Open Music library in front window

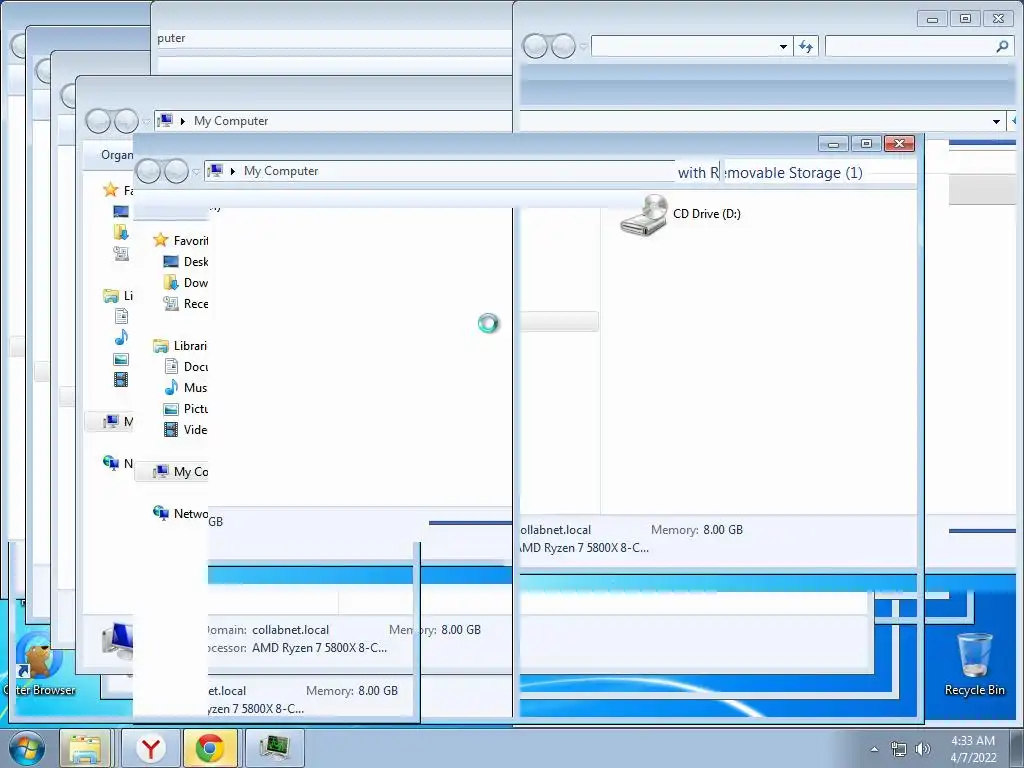coord(185,388)
